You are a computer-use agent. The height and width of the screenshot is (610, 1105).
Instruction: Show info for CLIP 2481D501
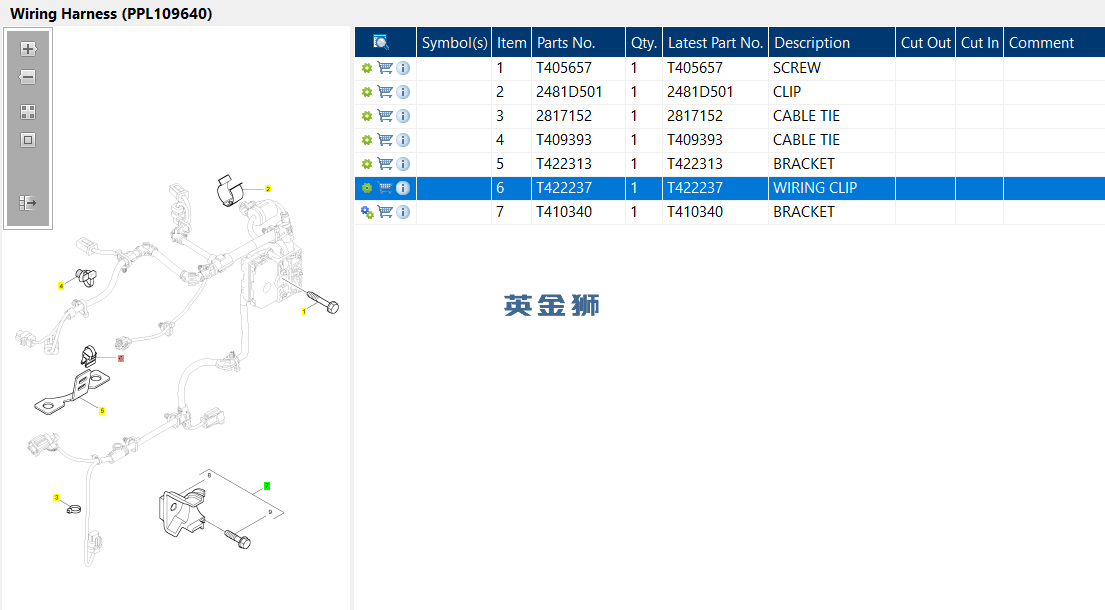(x=403, y=92)
